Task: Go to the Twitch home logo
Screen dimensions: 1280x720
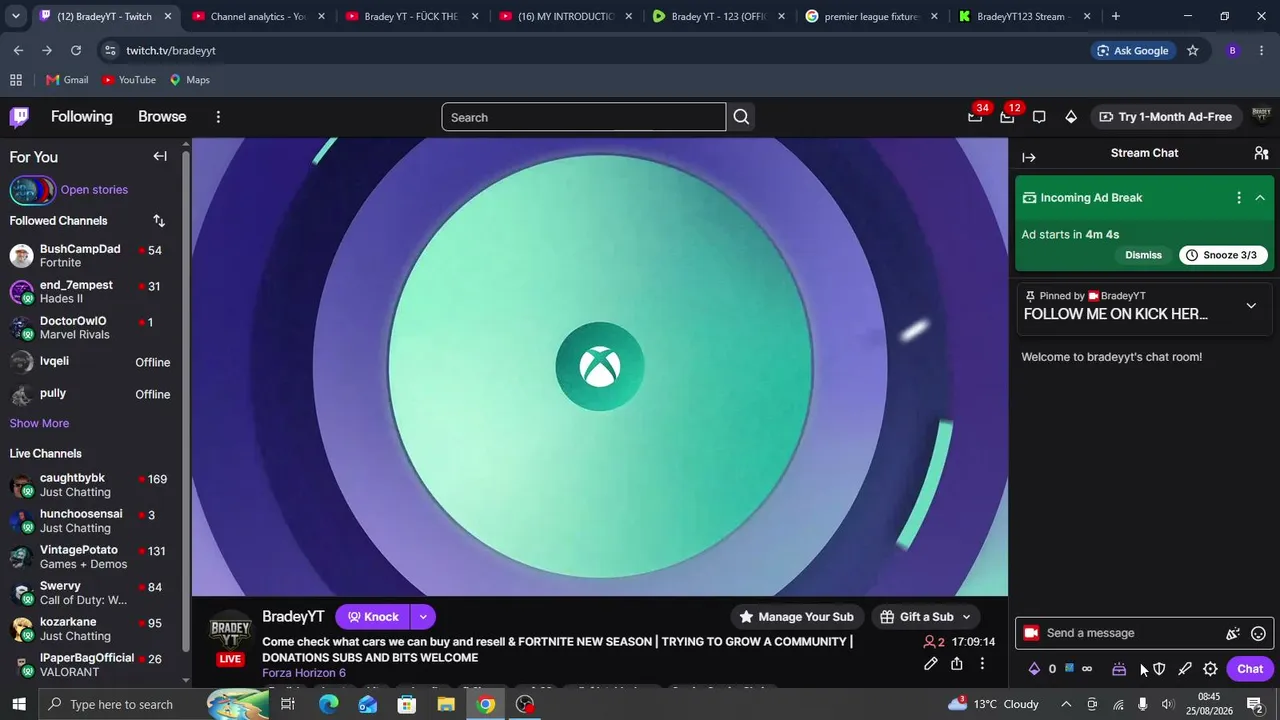Action: click(19, 117)
